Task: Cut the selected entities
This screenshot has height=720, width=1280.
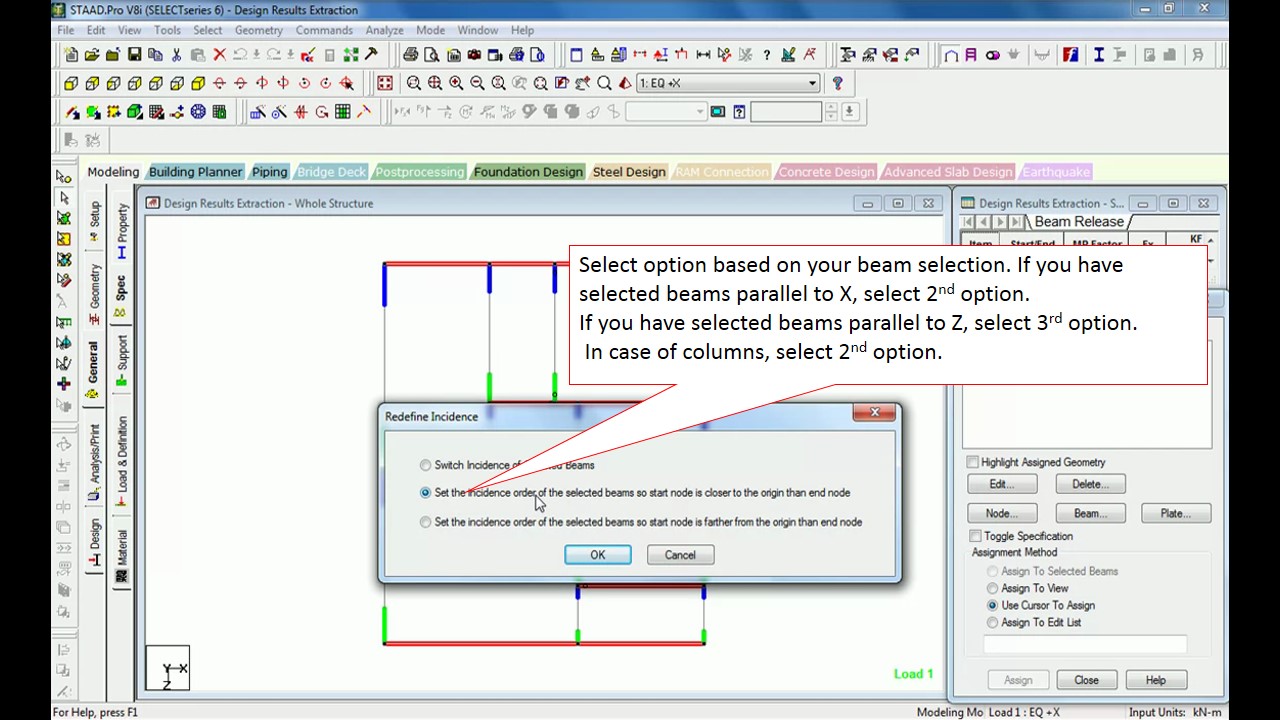Action: 175,55
